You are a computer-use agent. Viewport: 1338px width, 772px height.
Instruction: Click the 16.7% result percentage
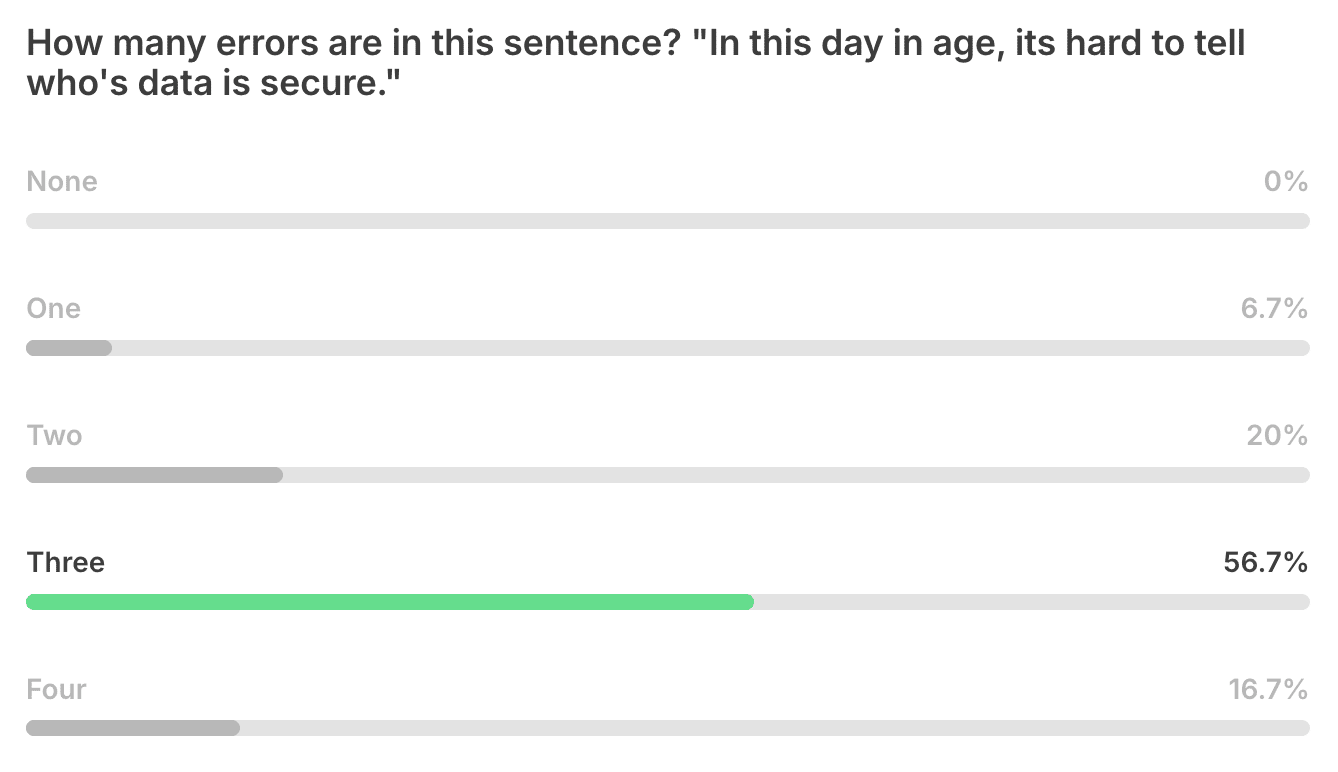(1267, 690)
